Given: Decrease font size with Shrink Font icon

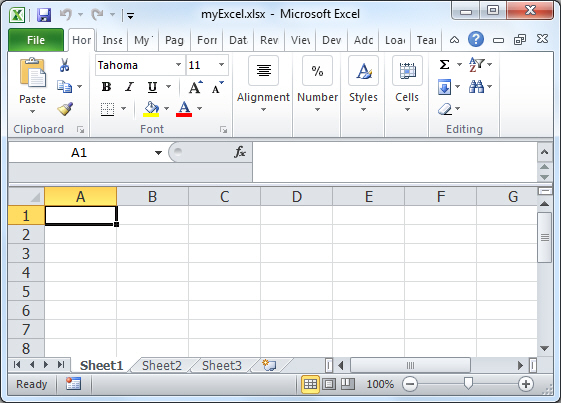Looking at the screenshot, I should point(217,87).
